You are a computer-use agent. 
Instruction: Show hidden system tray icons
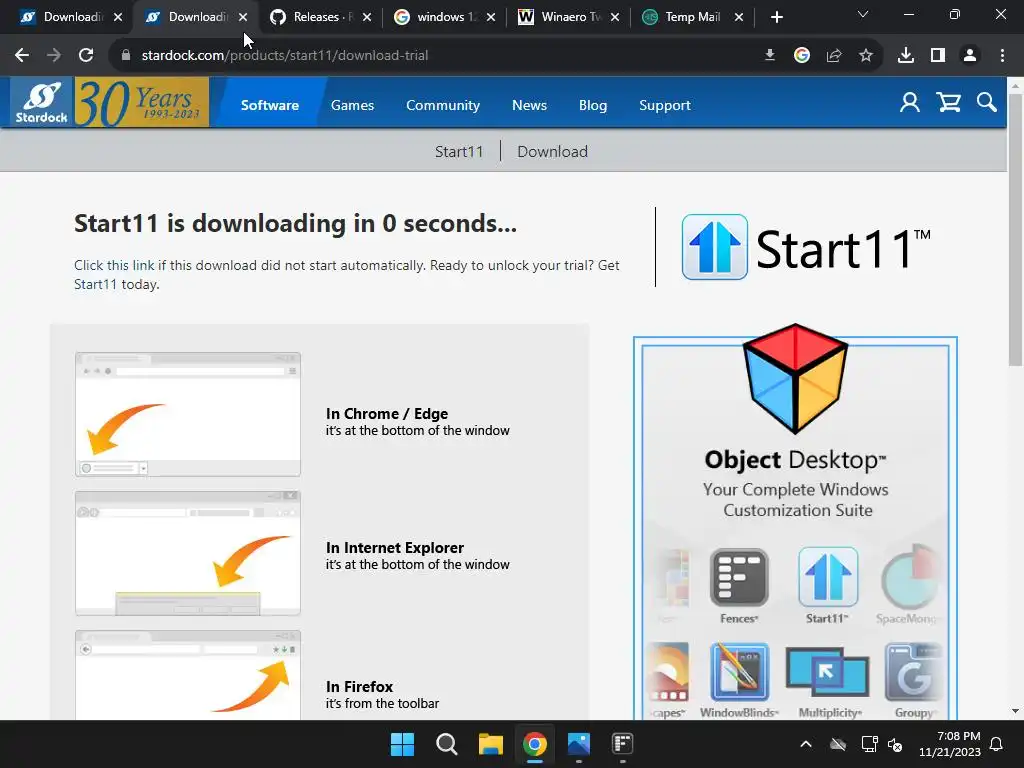pos(806,744)
